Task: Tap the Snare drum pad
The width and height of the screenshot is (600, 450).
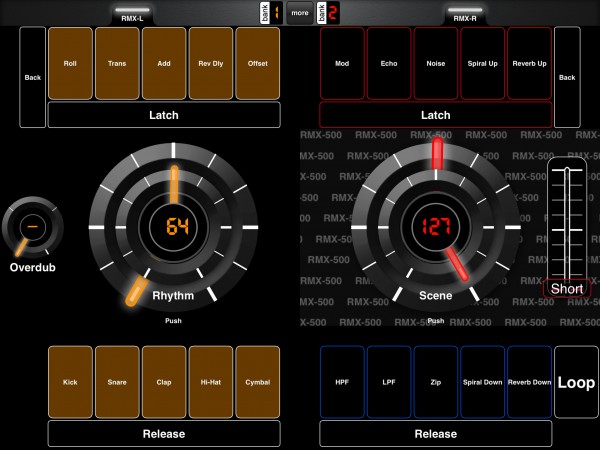Action: 117,382
